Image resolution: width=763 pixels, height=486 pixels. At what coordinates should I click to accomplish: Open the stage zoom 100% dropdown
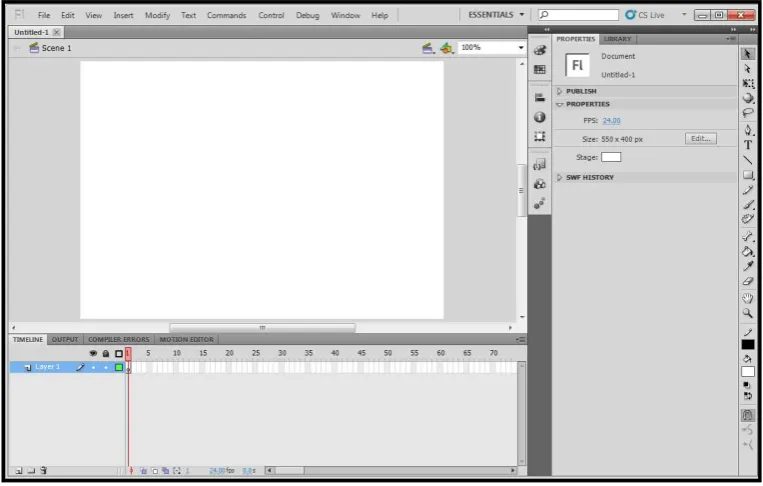coord(521,48)
